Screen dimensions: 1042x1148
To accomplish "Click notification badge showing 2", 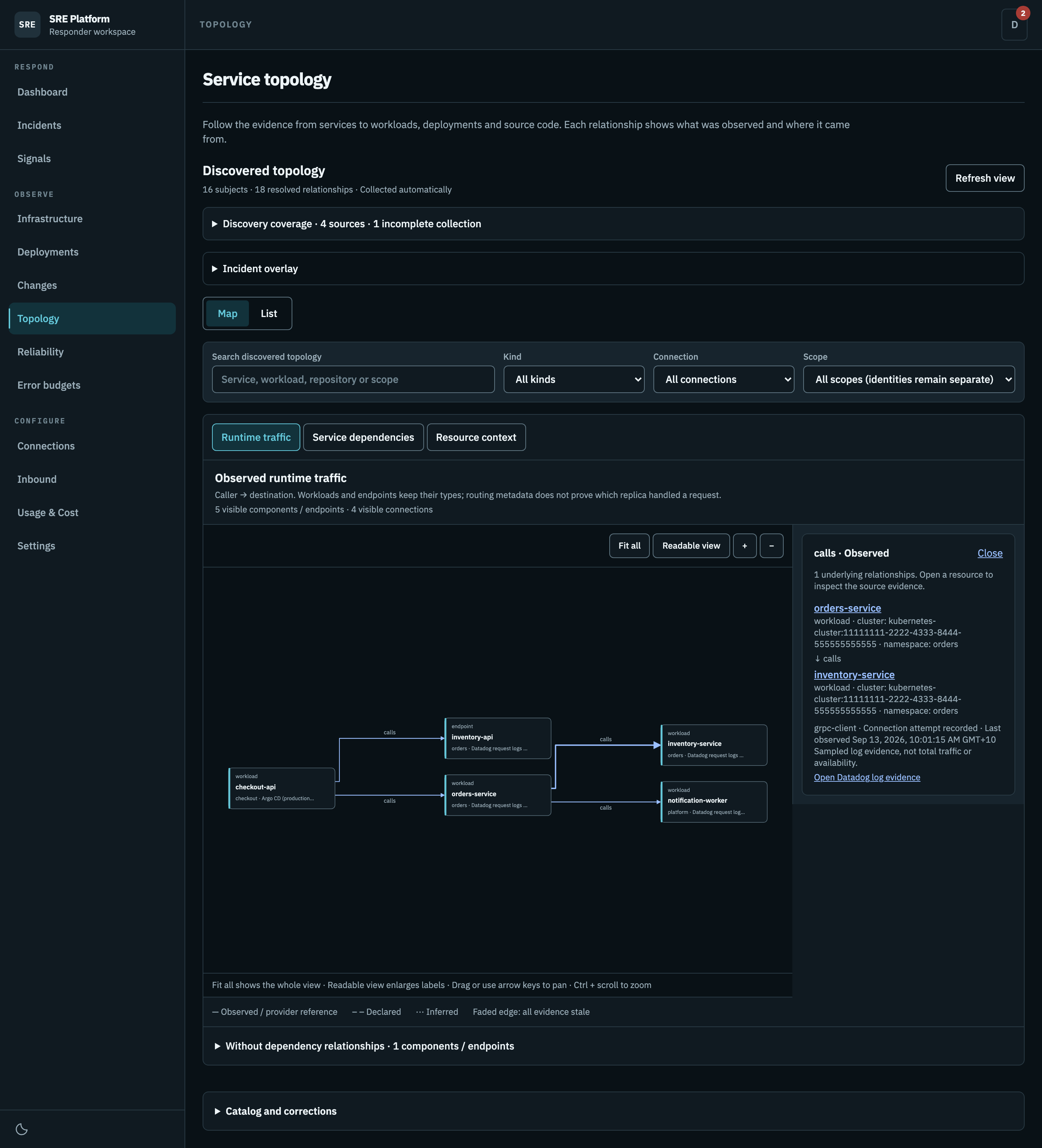I will (1022, 13).
